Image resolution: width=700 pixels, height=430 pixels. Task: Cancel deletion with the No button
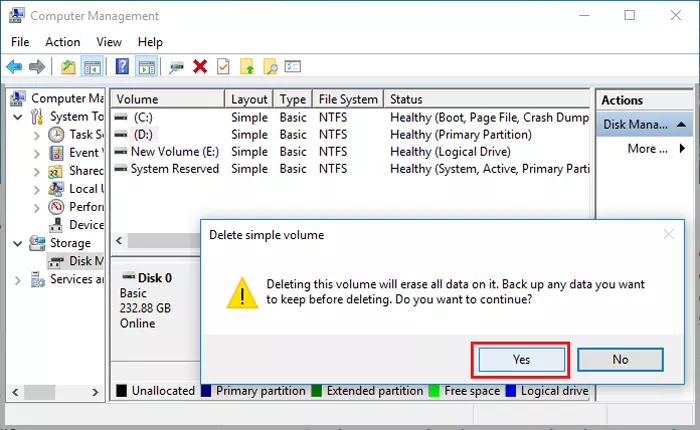(x=620, y=359)
